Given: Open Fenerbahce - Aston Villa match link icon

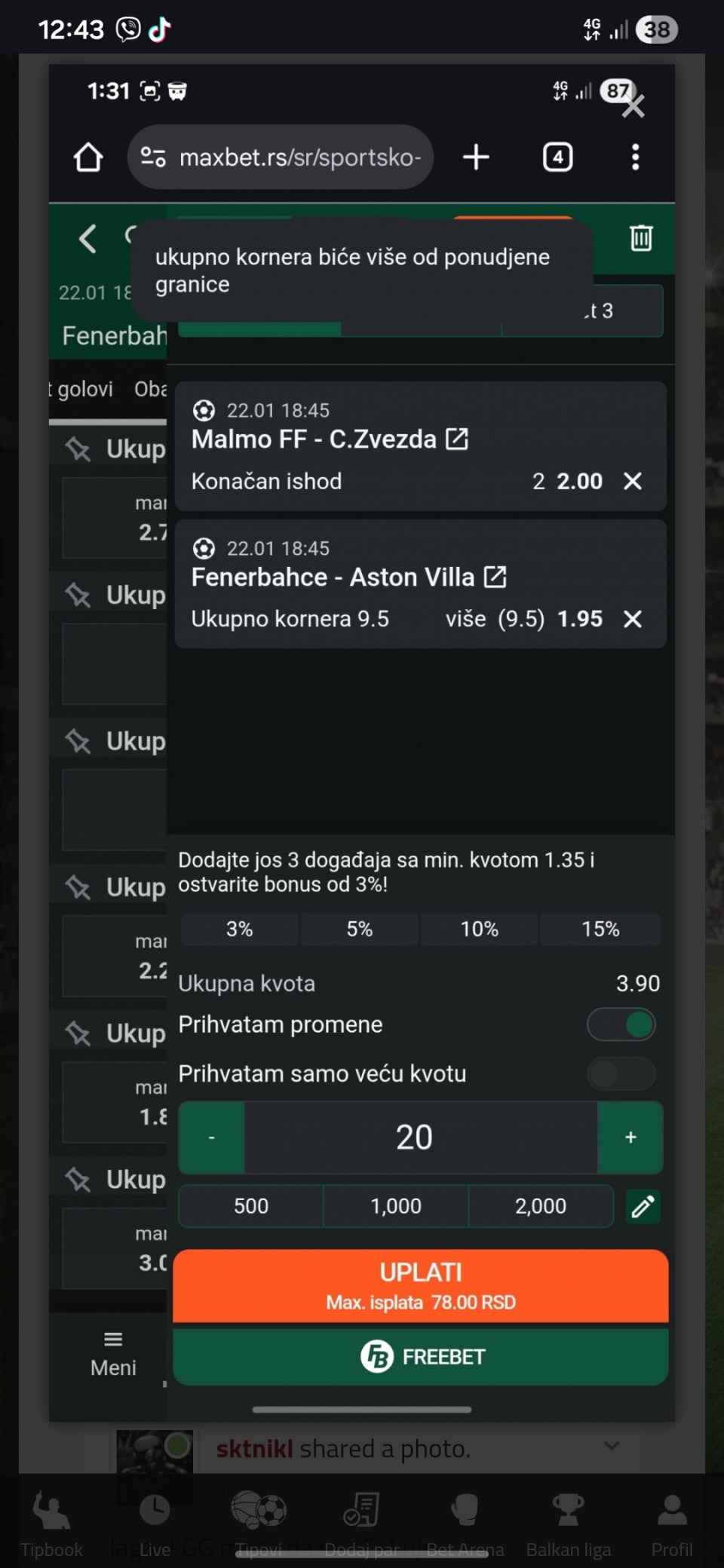Looking at the screenshot, I should pos(495,577).
